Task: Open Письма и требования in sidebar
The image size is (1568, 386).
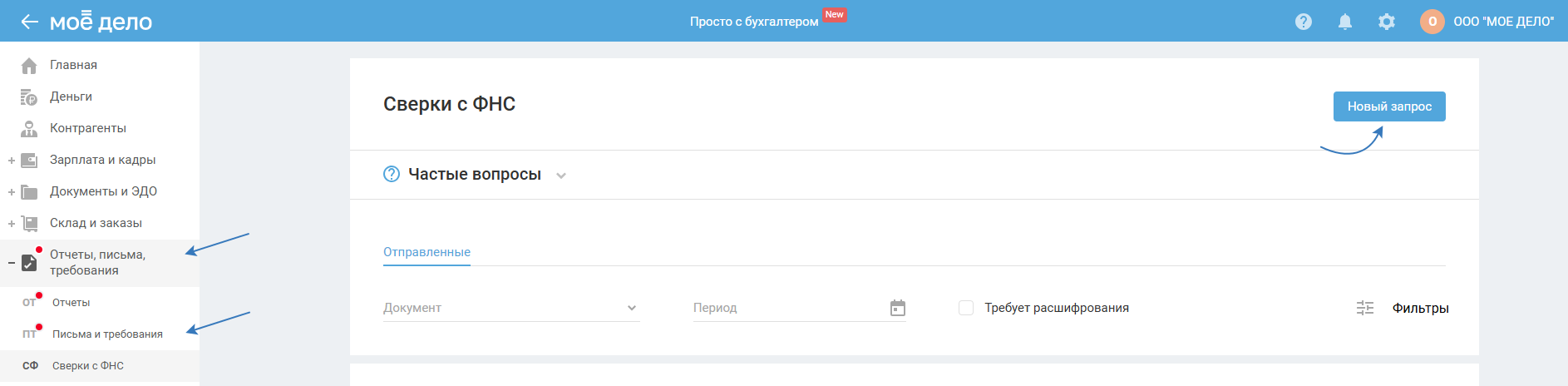Action: (x=107, y=334)
